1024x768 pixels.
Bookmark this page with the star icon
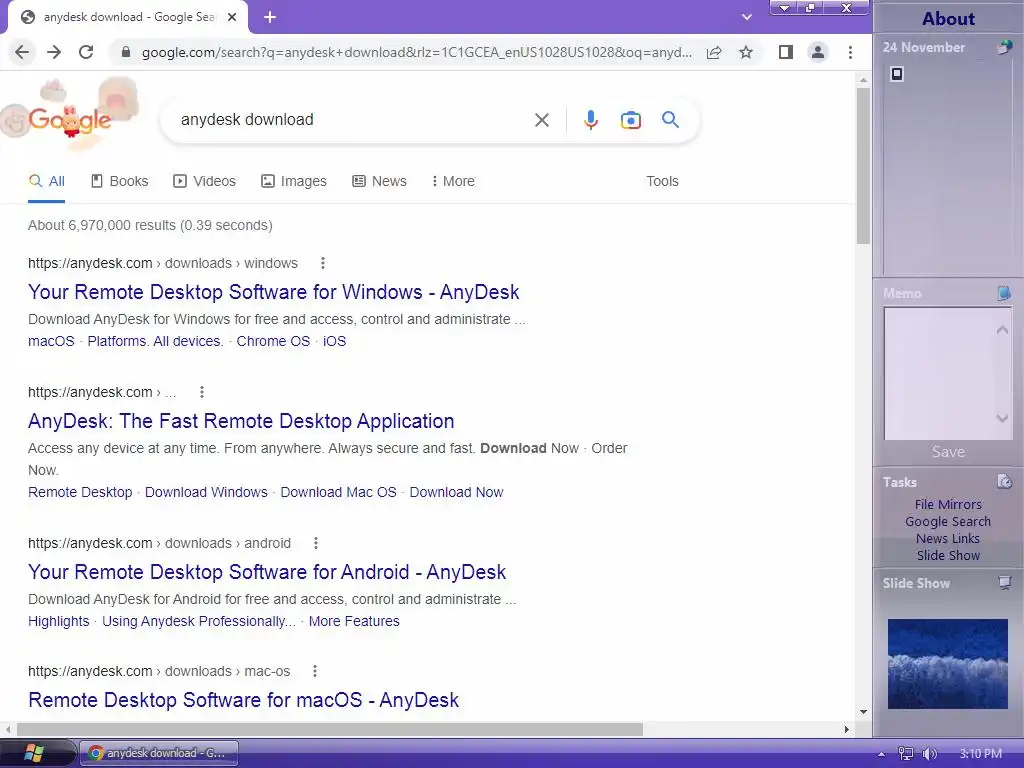click(746, 52)
